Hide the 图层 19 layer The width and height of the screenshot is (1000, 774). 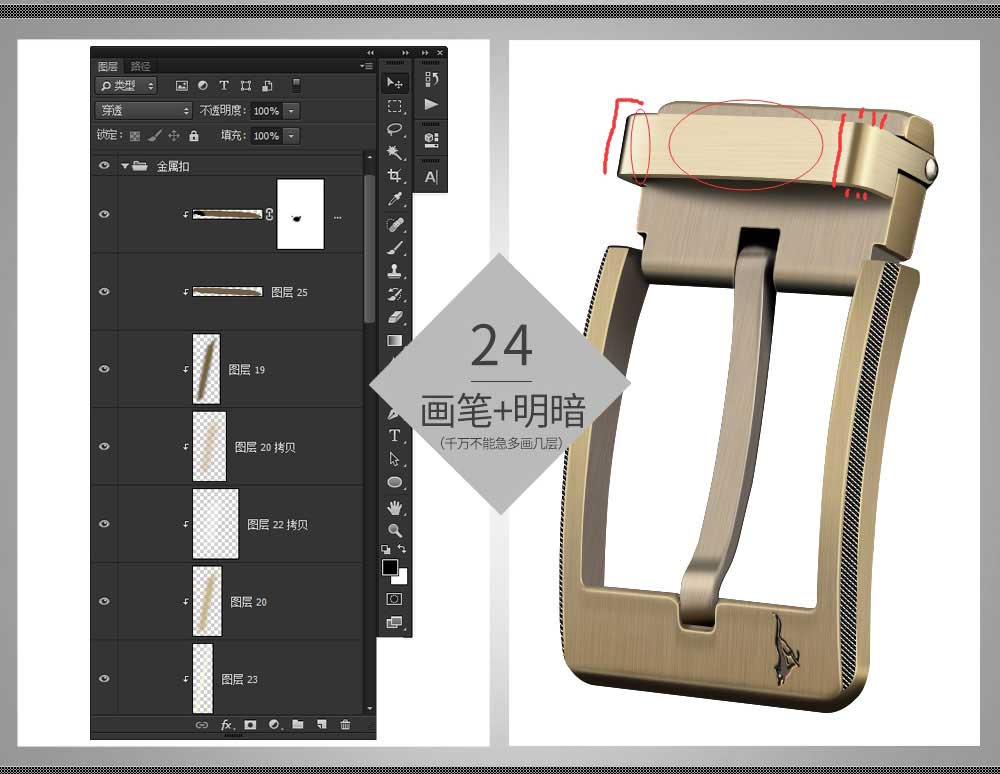click(x=104, y=369)
